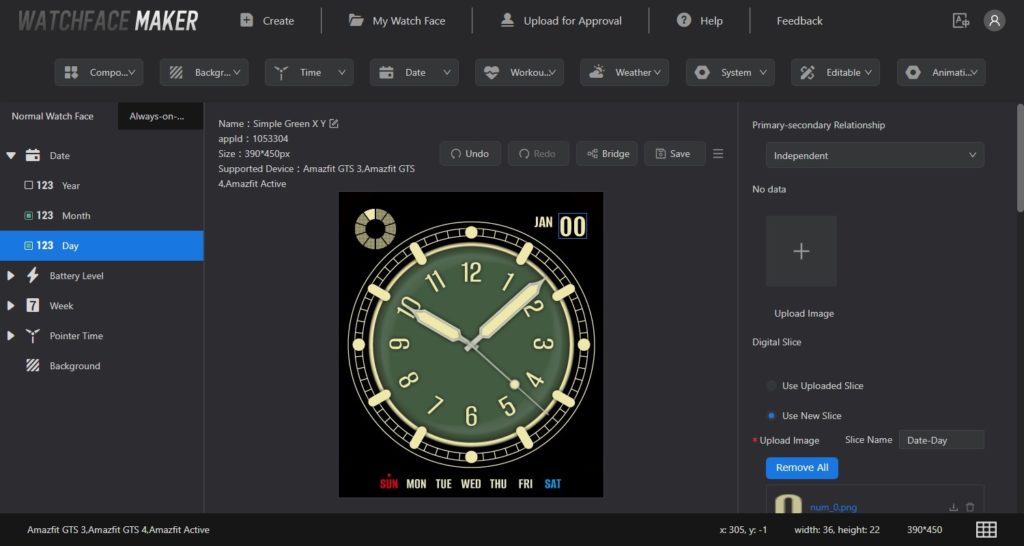Screen dimensions: 1024x546
Task: Click the delete icon for num_0.png
Action: (x=970, y=507)
